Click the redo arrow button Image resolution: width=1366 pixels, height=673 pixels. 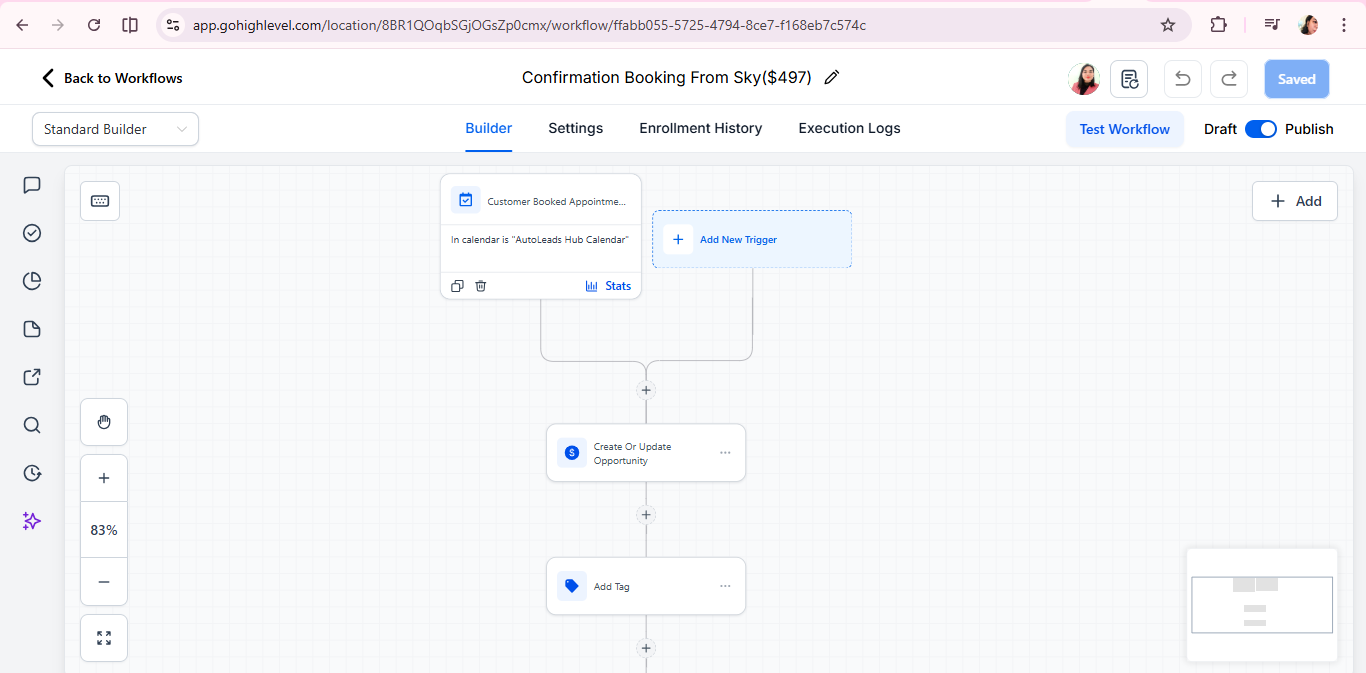tap(1229, 79)
